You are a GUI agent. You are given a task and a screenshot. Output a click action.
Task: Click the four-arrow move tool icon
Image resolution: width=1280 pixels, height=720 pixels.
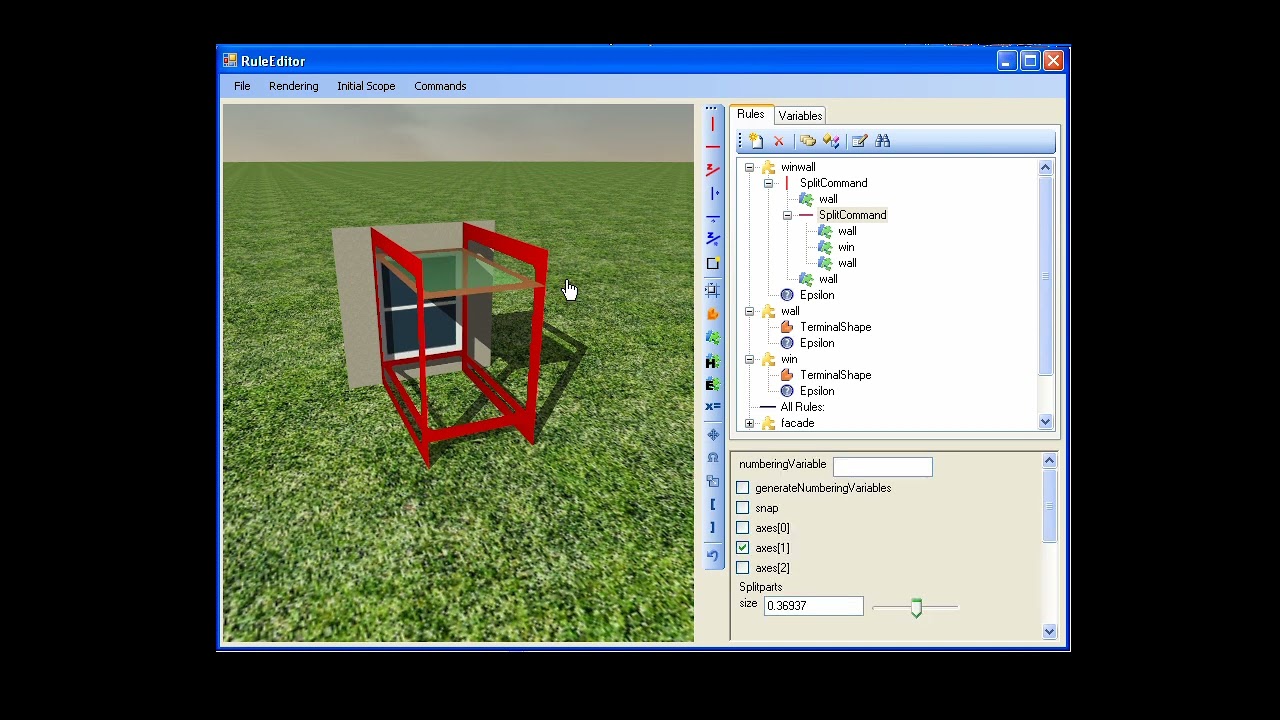click(712, 434)
